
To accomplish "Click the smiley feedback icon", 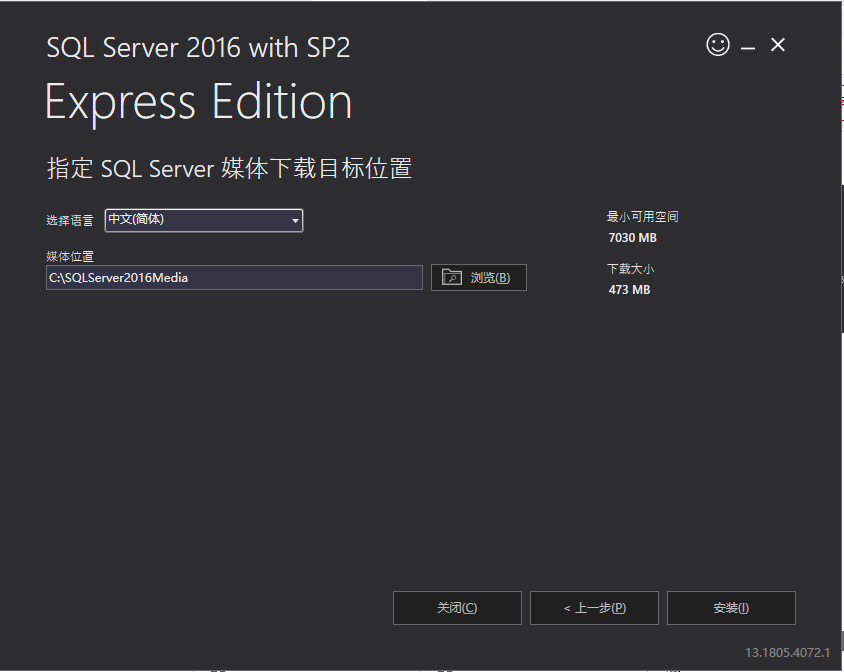I will [x=718, y=45].
